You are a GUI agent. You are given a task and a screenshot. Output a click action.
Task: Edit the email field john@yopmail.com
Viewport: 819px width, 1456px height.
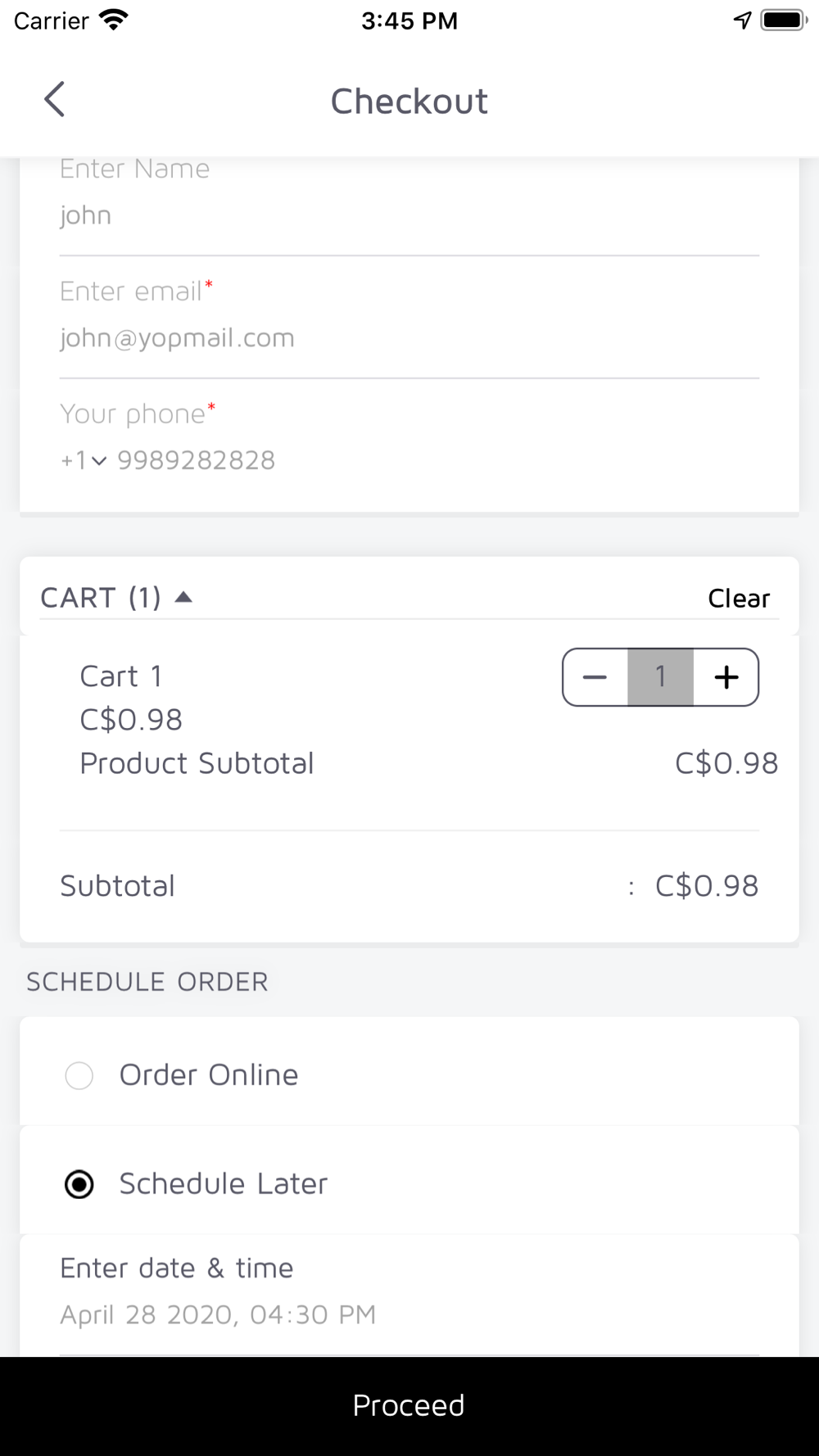point(409,337)
